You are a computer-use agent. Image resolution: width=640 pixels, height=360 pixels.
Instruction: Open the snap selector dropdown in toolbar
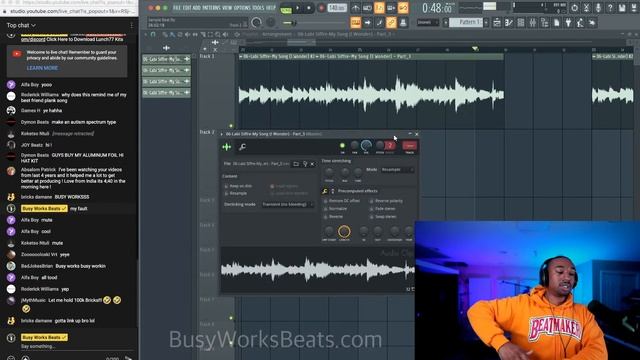pos(427,22)
